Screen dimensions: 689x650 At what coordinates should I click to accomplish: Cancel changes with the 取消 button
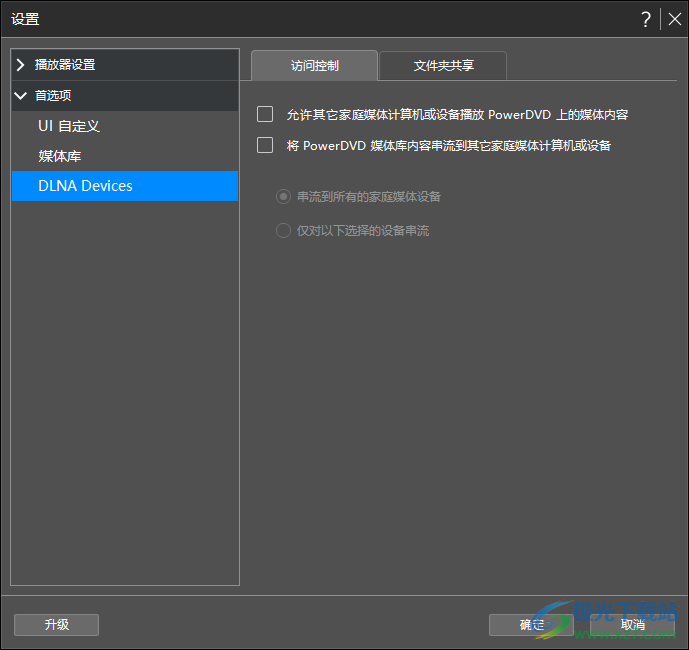632,625
